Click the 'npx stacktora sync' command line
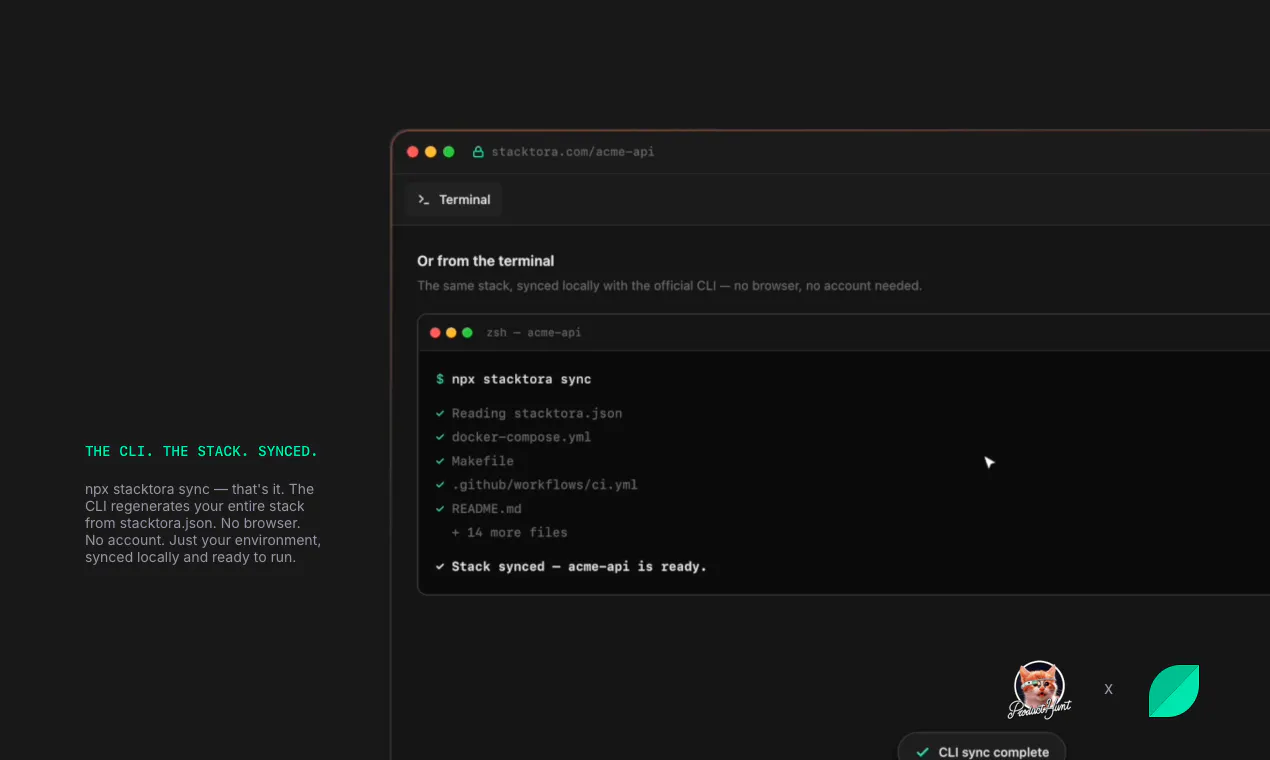The width and height of the screenshot is (1270, 760). coord(521,380)
